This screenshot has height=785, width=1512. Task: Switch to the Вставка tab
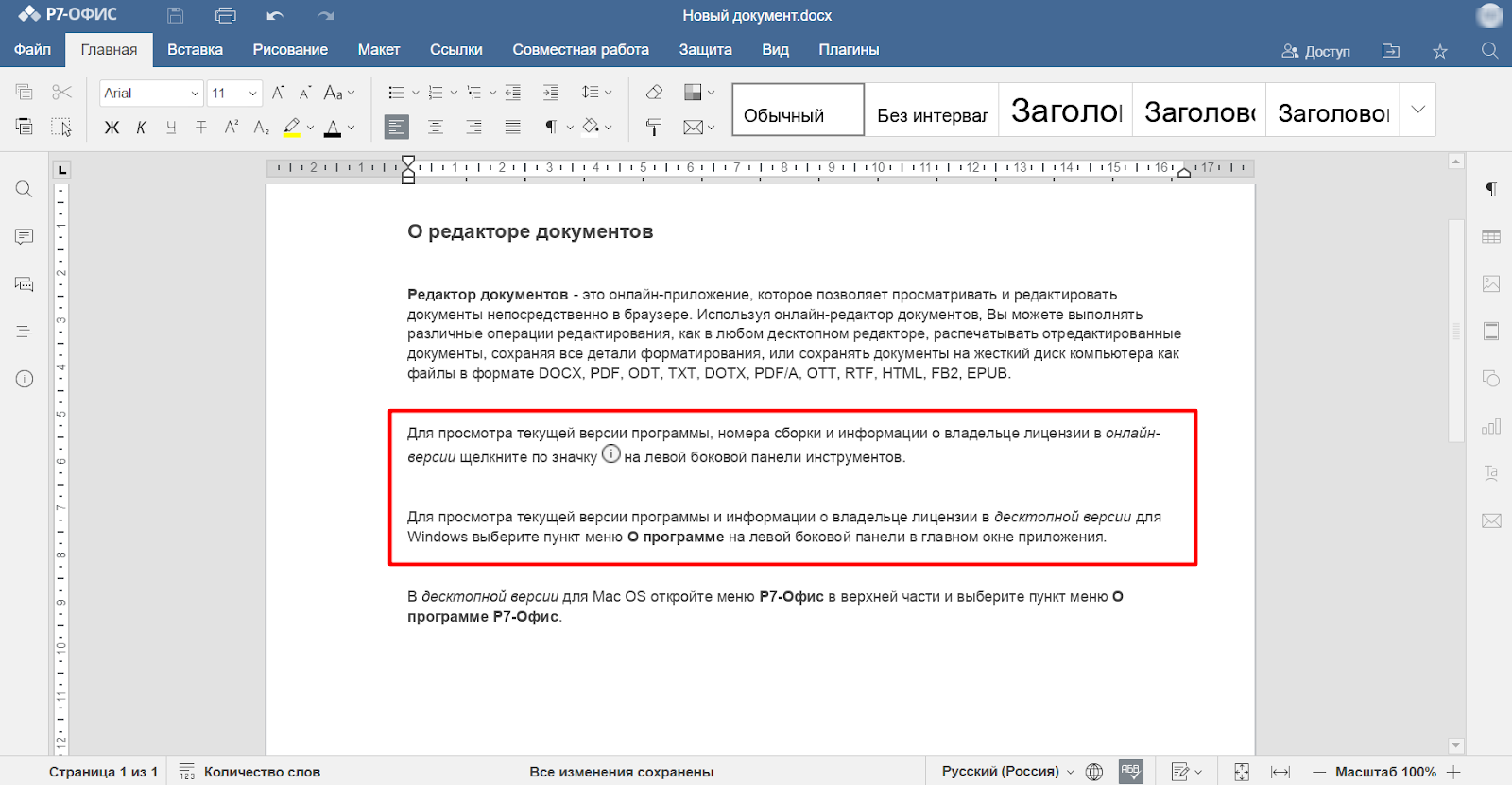click(x=195, y=50)
